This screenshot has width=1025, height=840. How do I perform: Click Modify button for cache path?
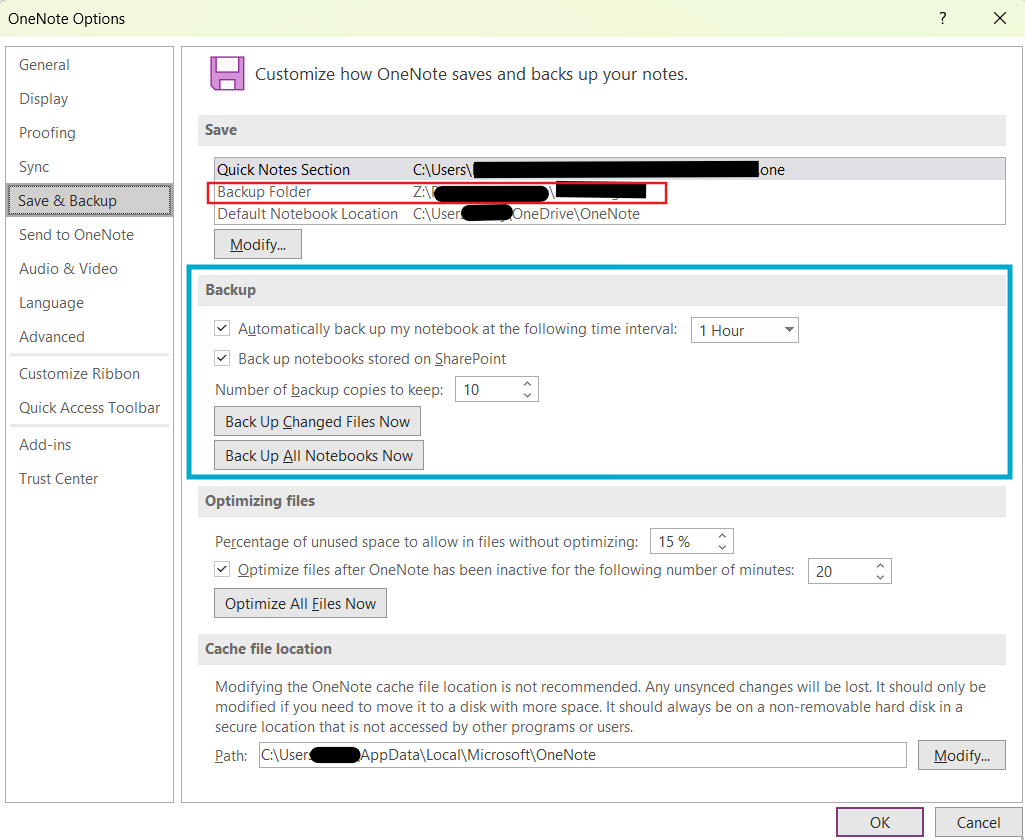coord(961,755)
